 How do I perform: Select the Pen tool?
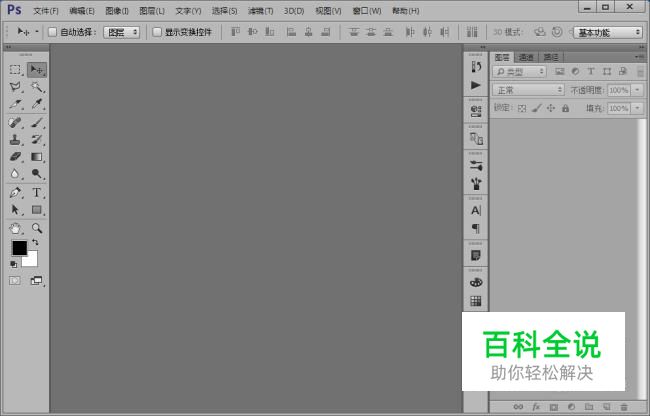point(15,193)
